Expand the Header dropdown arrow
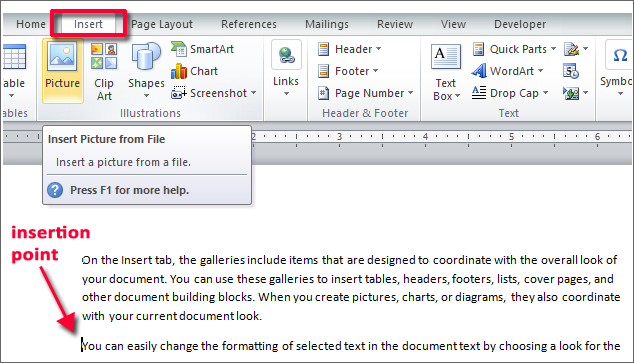The image size is (634, 363). click(378, 49)
